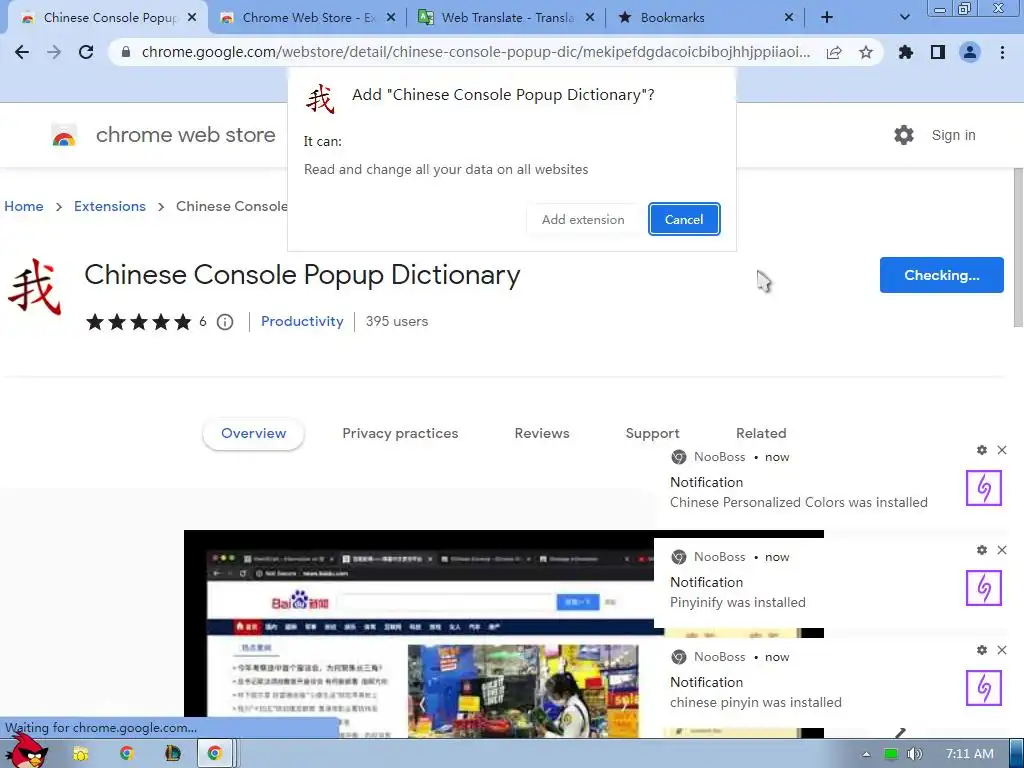Screen dimensions: 1024x768
Task: Open Chrome Web Store settings gear
Action: click(x=904, y=135)
